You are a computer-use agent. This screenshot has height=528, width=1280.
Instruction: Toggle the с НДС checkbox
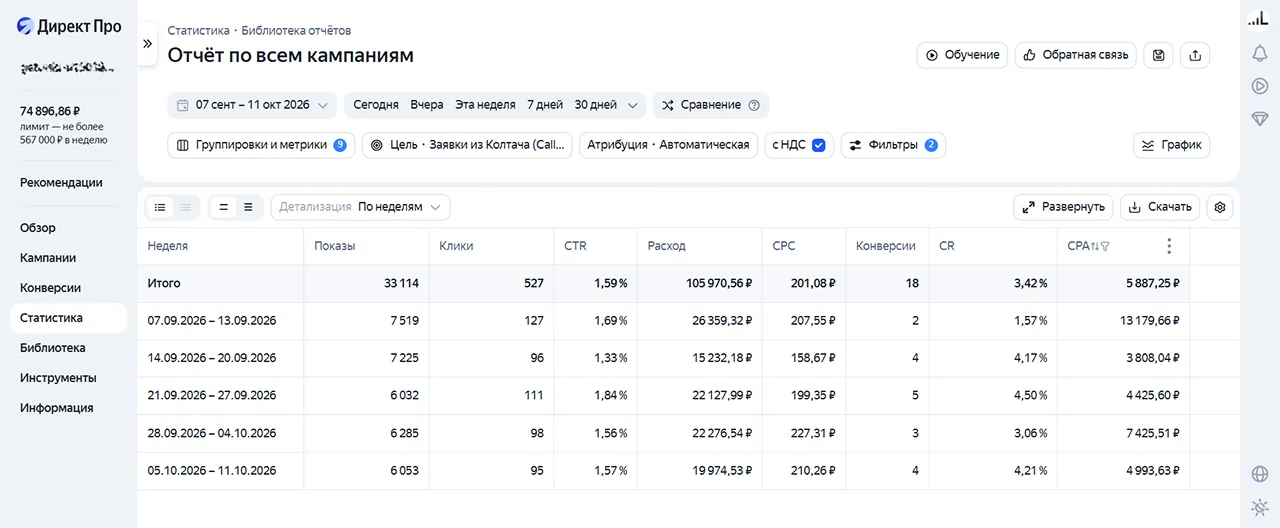tap(818, 145)
